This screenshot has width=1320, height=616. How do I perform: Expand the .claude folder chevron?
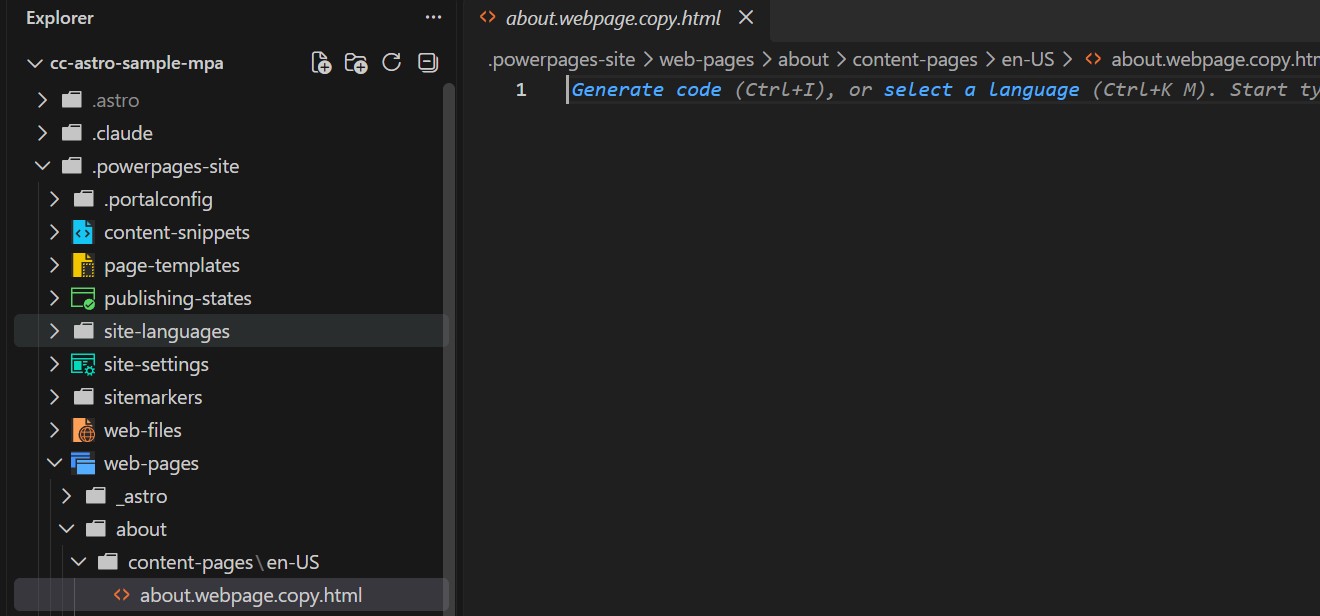(x=42, y=133)
